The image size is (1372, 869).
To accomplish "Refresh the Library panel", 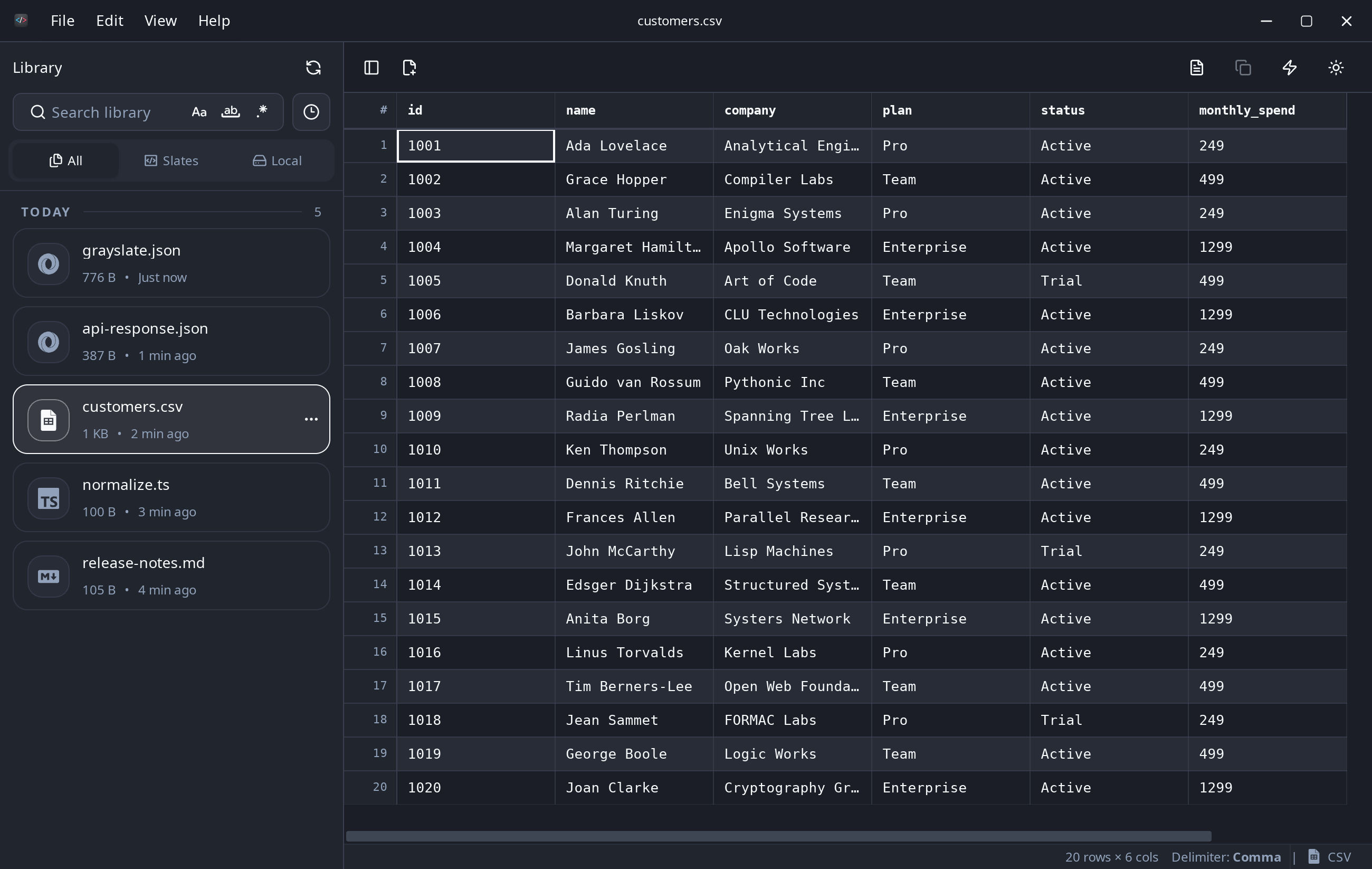I will [313, 68].
